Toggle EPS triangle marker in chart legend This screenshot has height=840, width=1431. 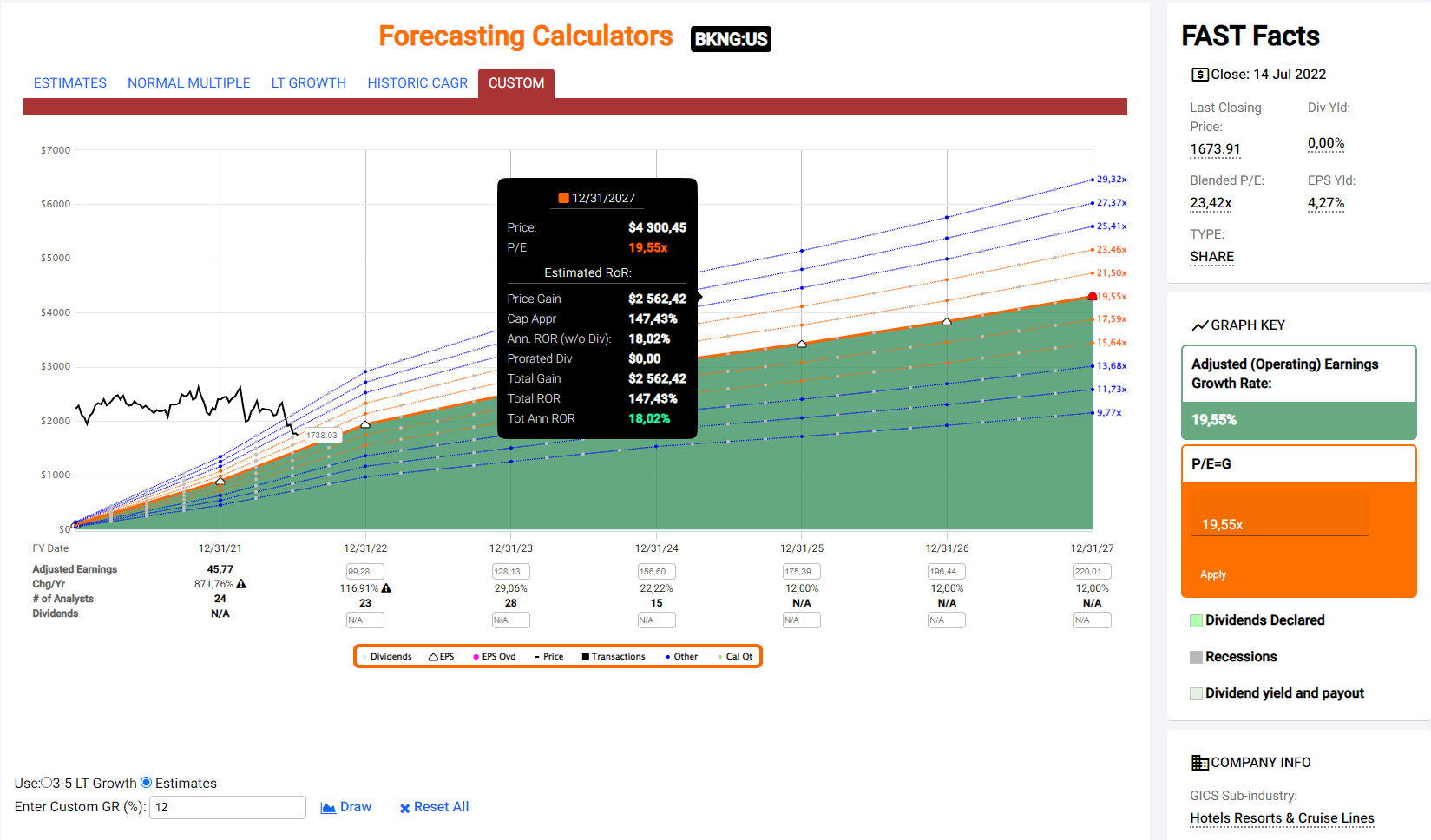[x=433, y=657]
